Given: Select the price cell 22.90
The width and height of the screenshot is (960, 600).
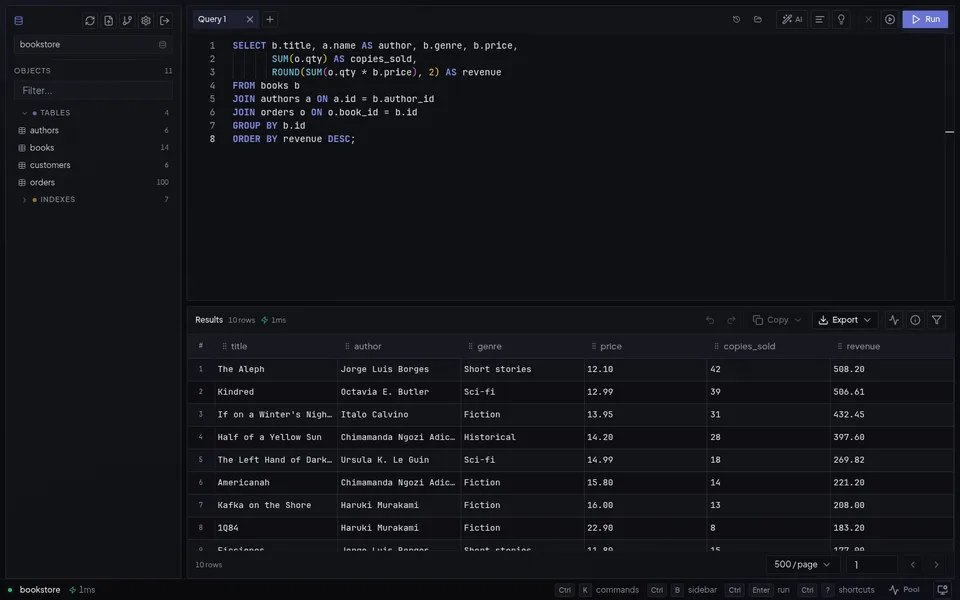Looking at the screenshot, I should click(645, 528).
